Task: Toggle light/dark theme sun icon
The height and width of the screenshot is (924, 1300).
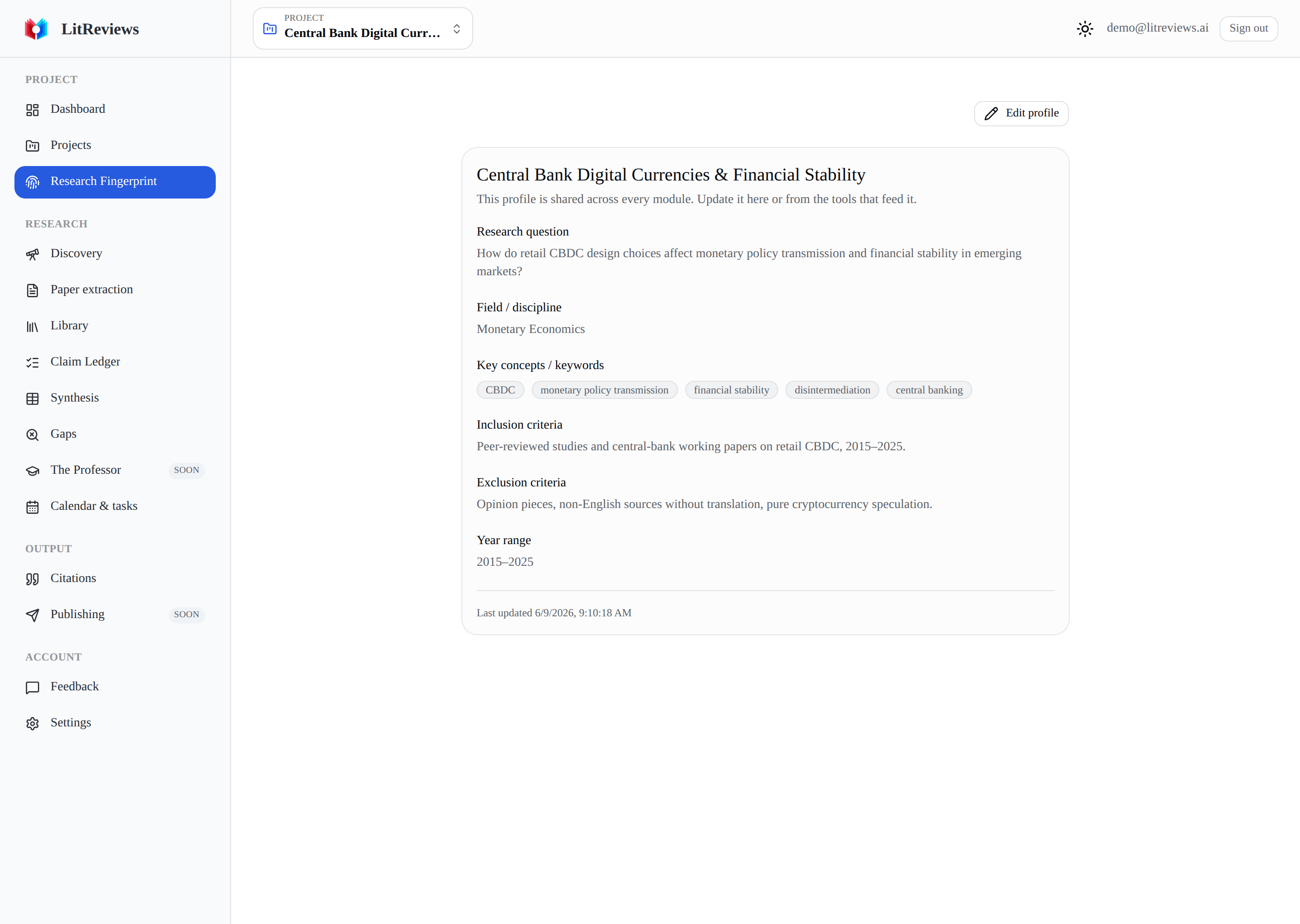Action: coord(1085,28)
